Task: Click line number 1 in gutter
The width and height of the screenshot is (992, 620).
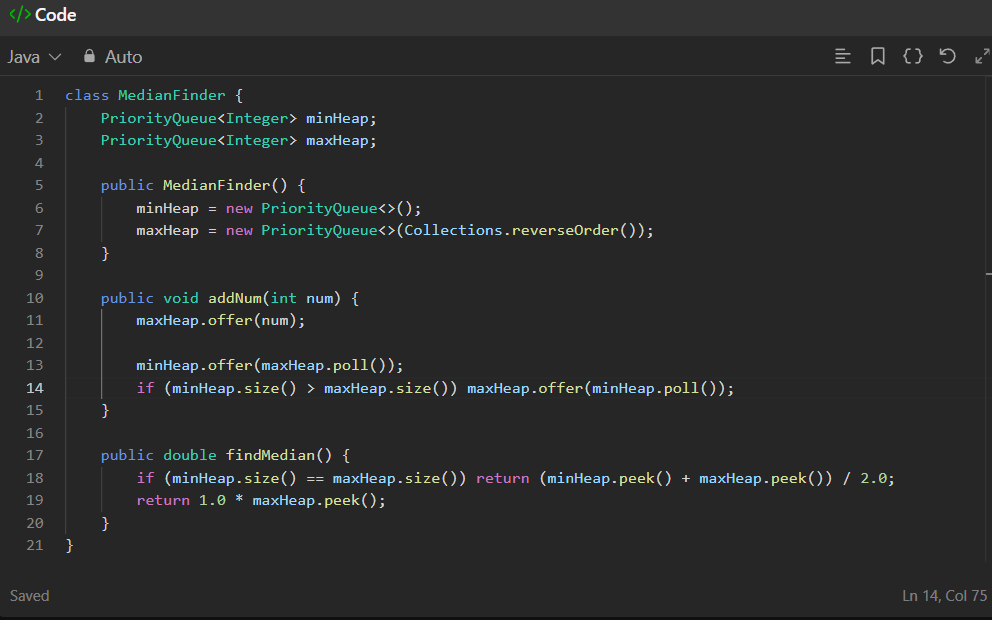Action: tap(39, 96)
